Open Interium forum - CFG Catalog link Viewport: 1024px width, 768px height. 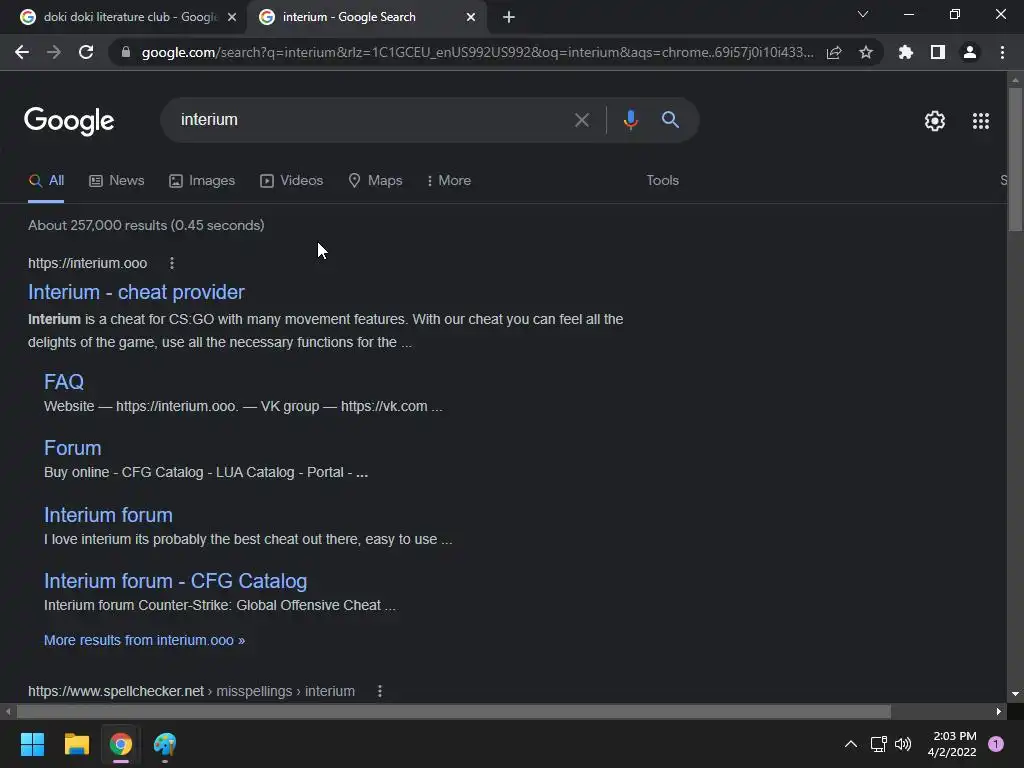click(x=175, y=581)
